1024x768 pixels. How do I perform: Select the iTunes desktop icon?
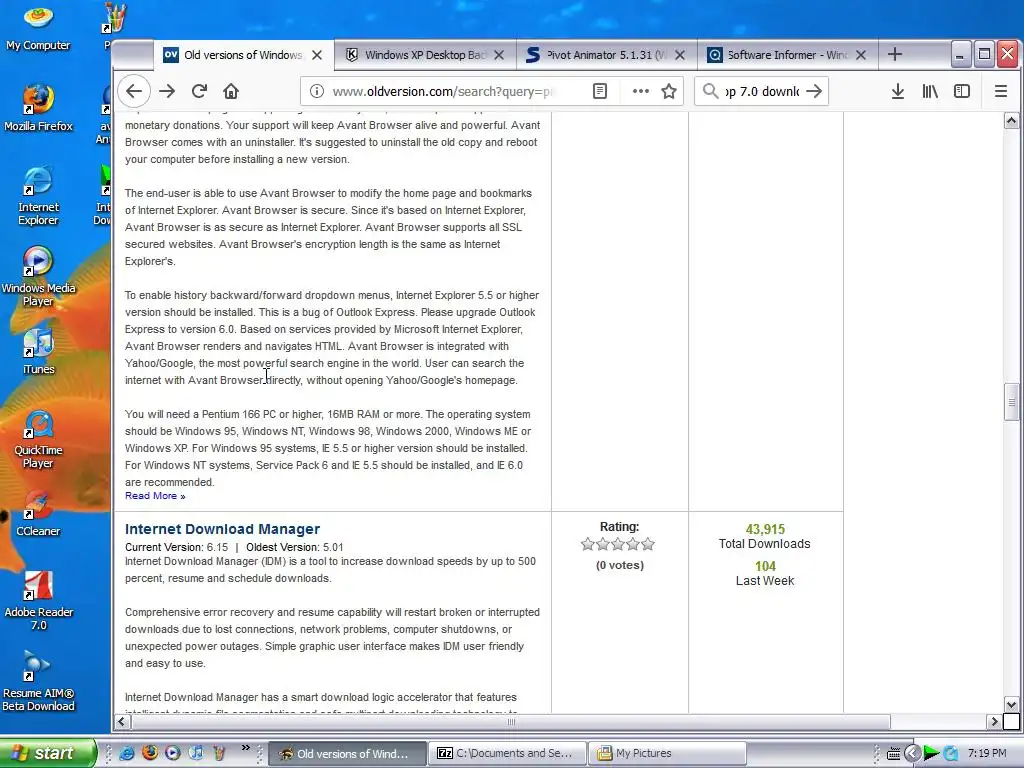[38, 351]
